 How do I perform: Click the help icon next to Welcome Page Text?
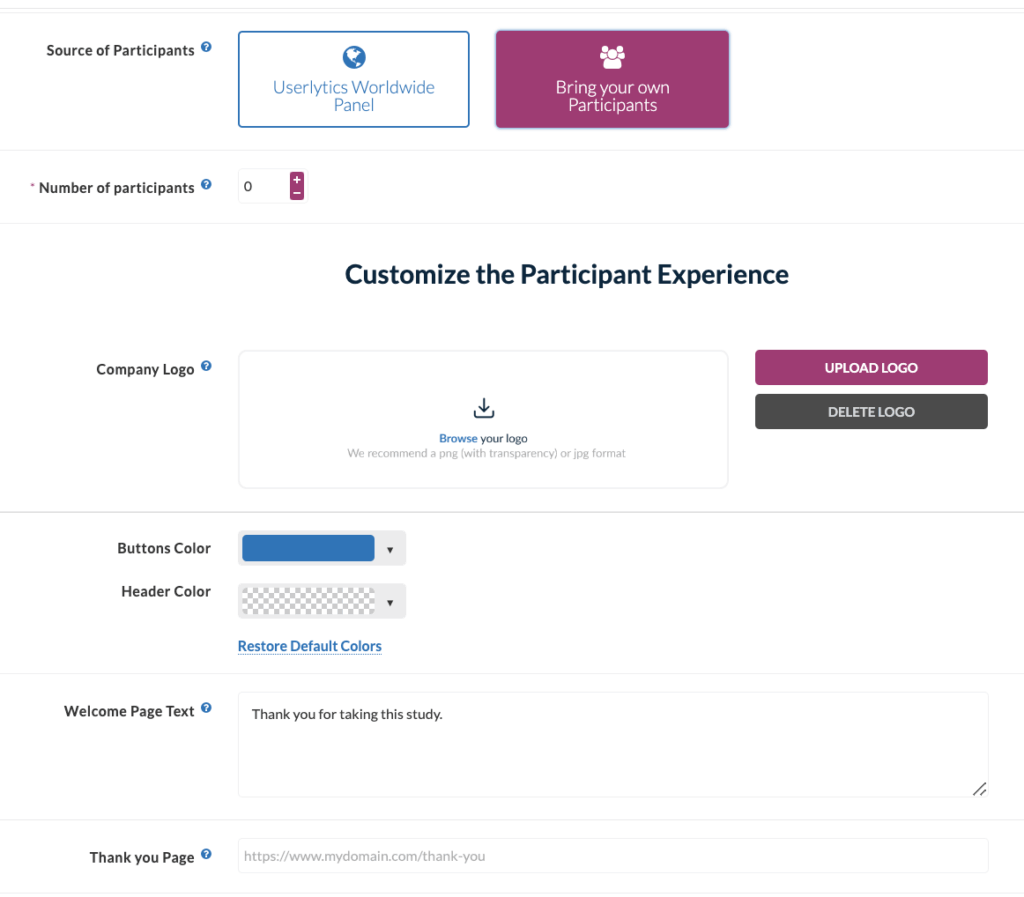click(206, 705)
